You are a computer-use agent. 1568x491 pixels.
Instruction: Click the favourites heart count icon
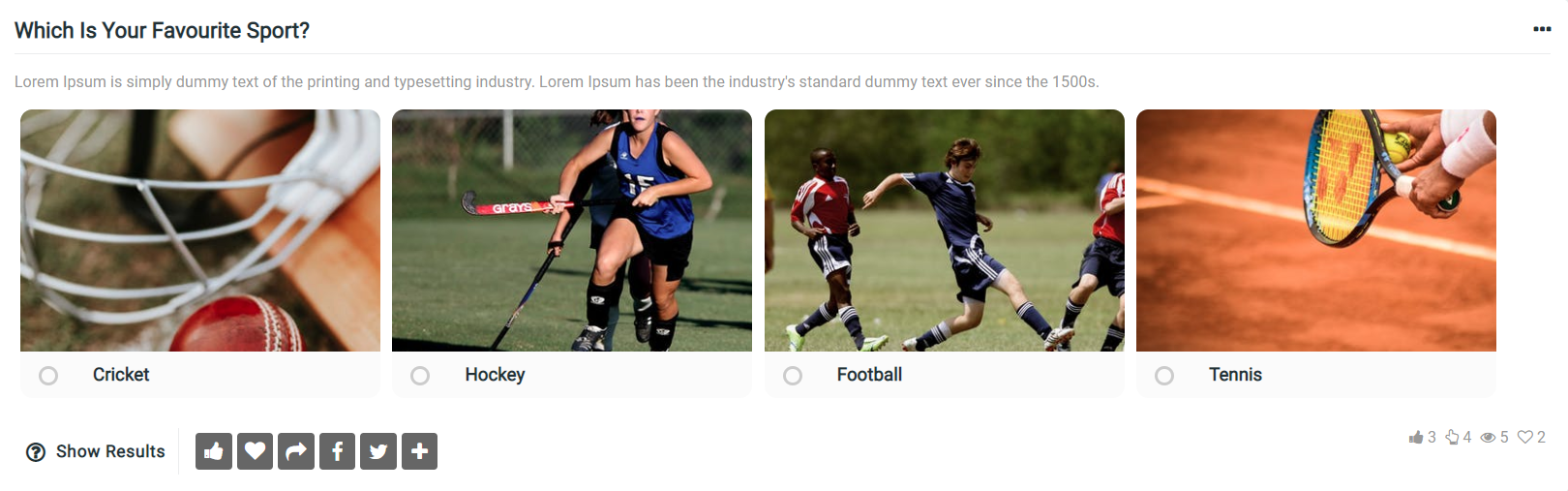coord(1525,437)
